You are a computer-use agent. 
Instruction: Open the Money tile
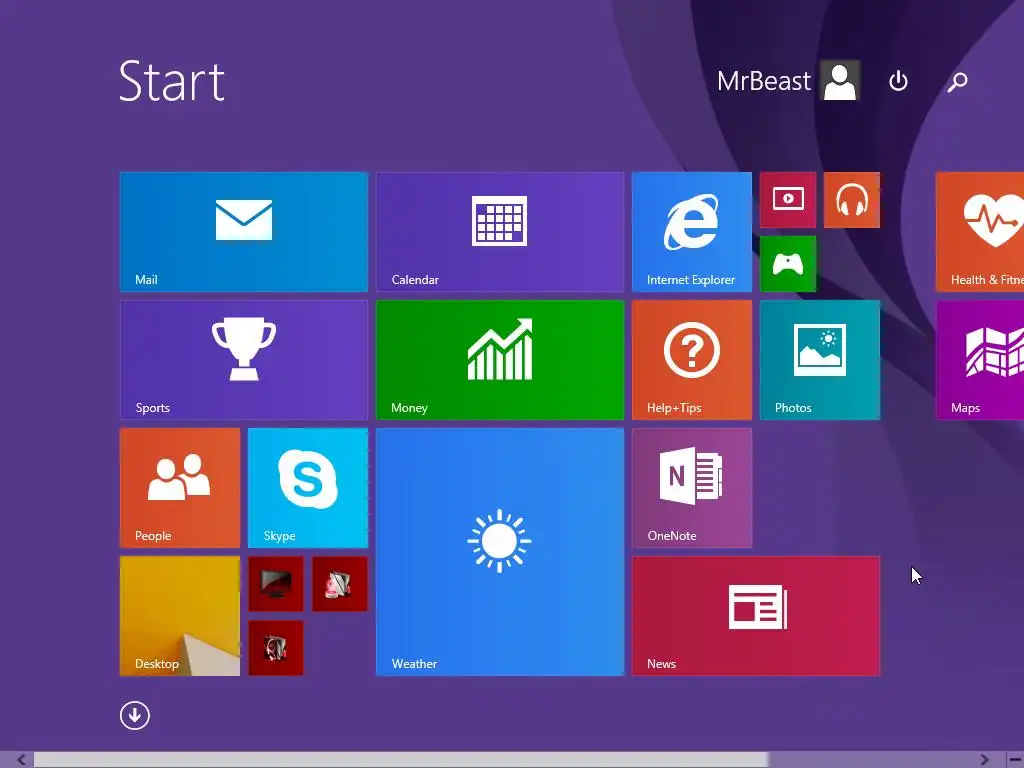pos(500,360)
